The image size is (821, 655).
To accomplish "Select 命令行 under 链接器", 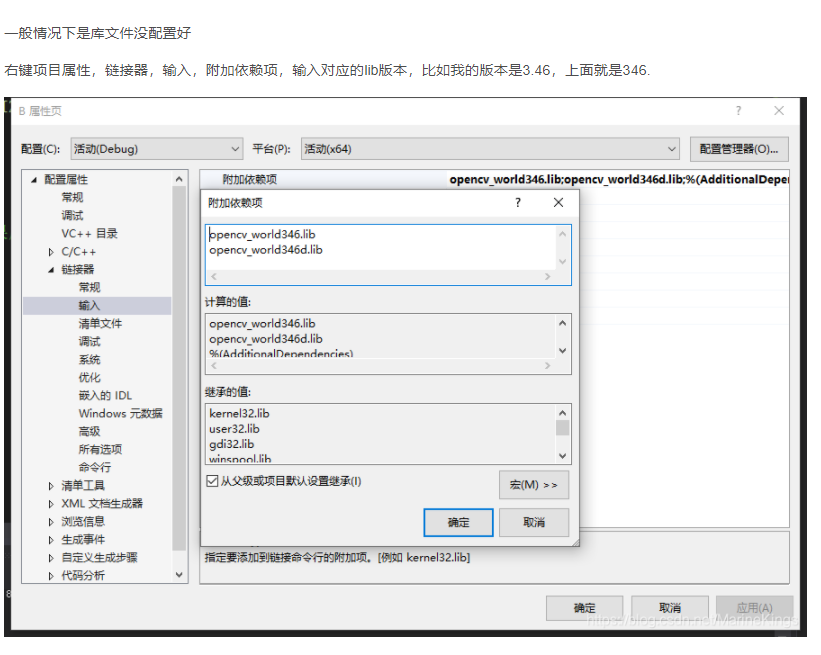I will 94,467.
